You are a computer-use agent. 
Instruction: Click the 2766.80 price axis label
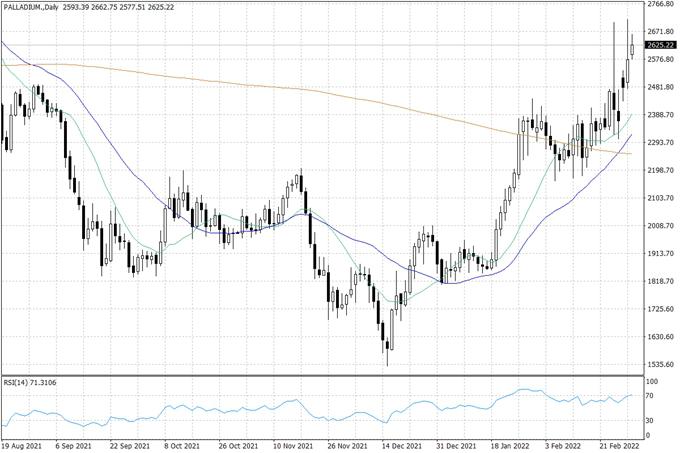pyautogui.click(x=659, y=5)
